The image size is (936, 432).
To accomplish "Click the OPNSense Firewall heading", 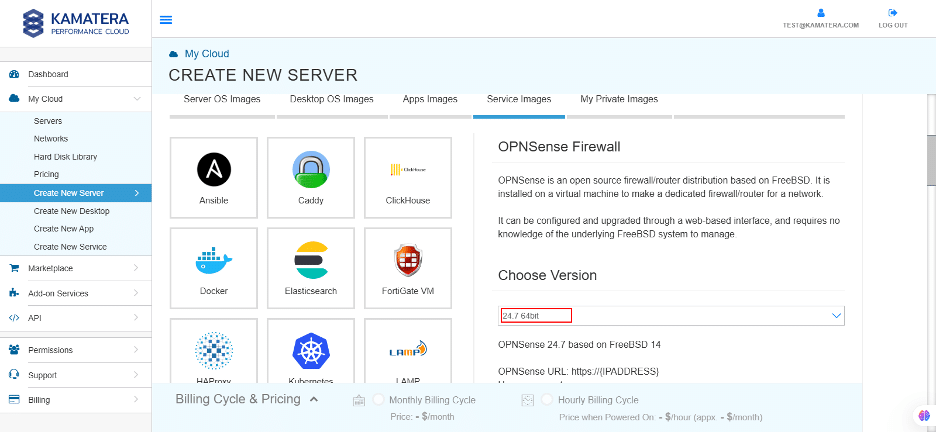I will [x=559, y=147].
